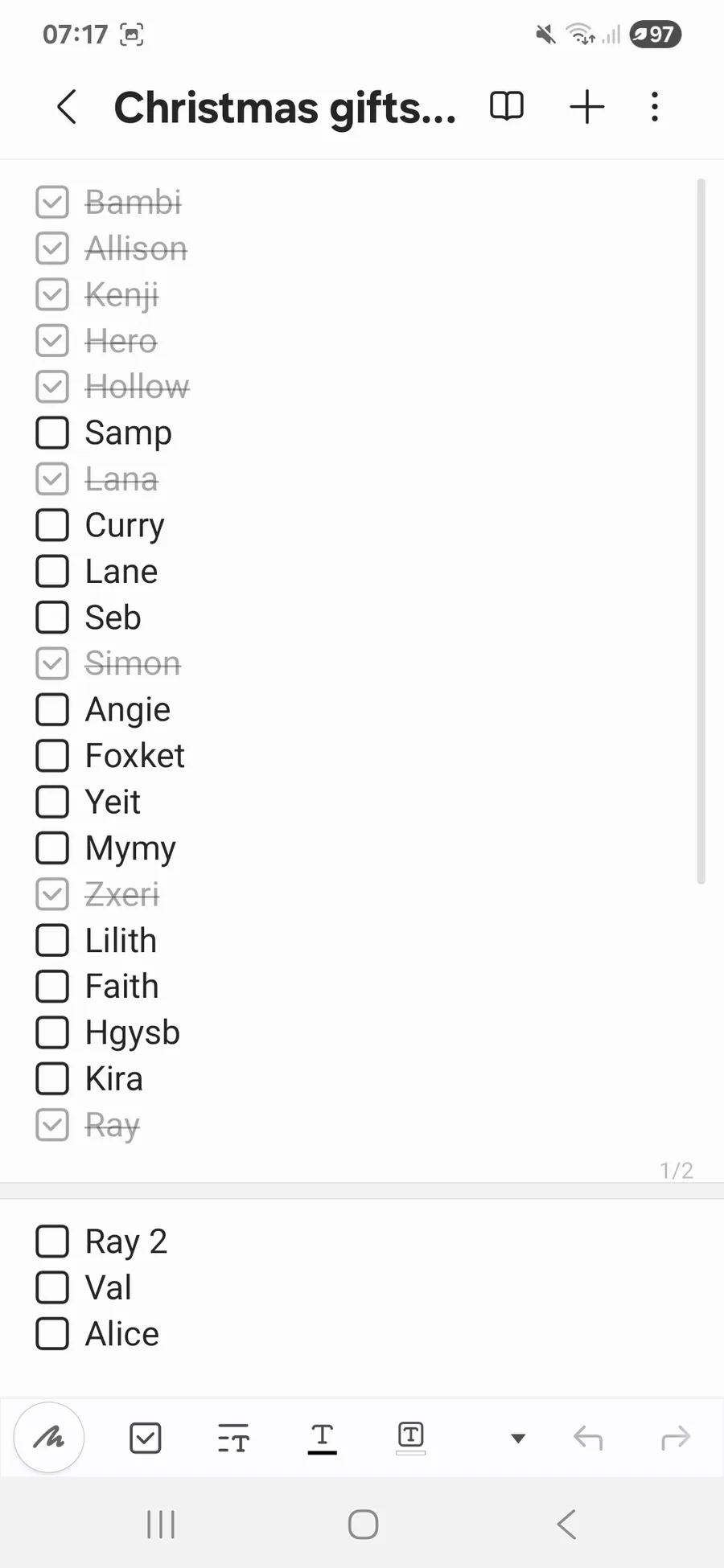Tap the back arrow beside the note title
This screenshot has height=1568, width=724.
tap(68, 107)
